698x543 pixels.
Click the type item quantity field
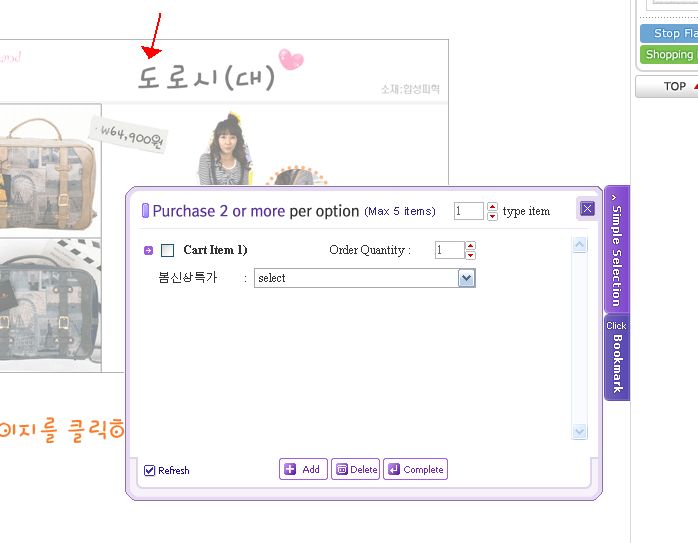point(468,211)
